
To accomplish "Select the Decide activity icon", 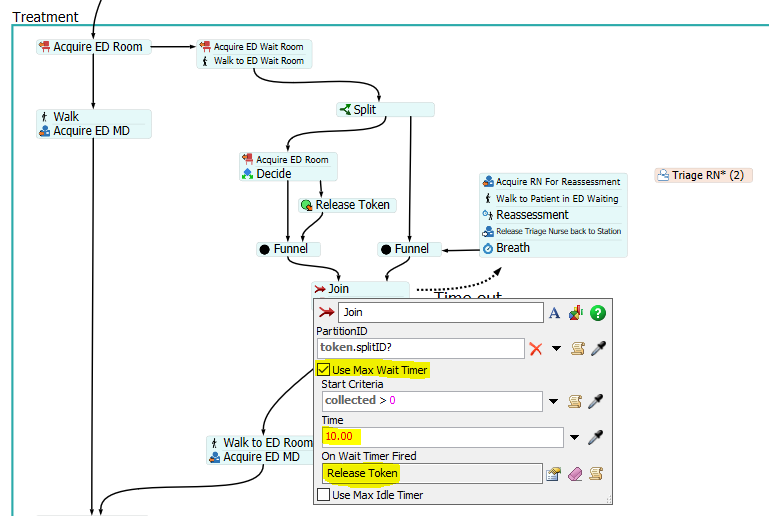I will point(248,174).
